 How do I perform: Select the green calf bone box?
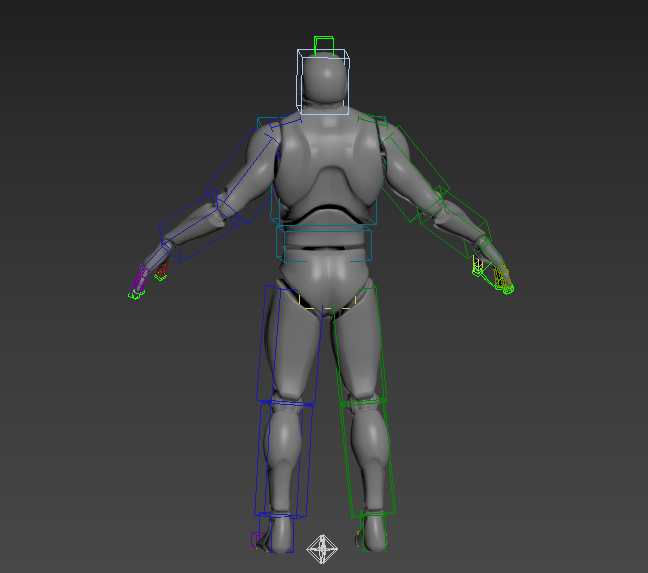click(368, 459)
